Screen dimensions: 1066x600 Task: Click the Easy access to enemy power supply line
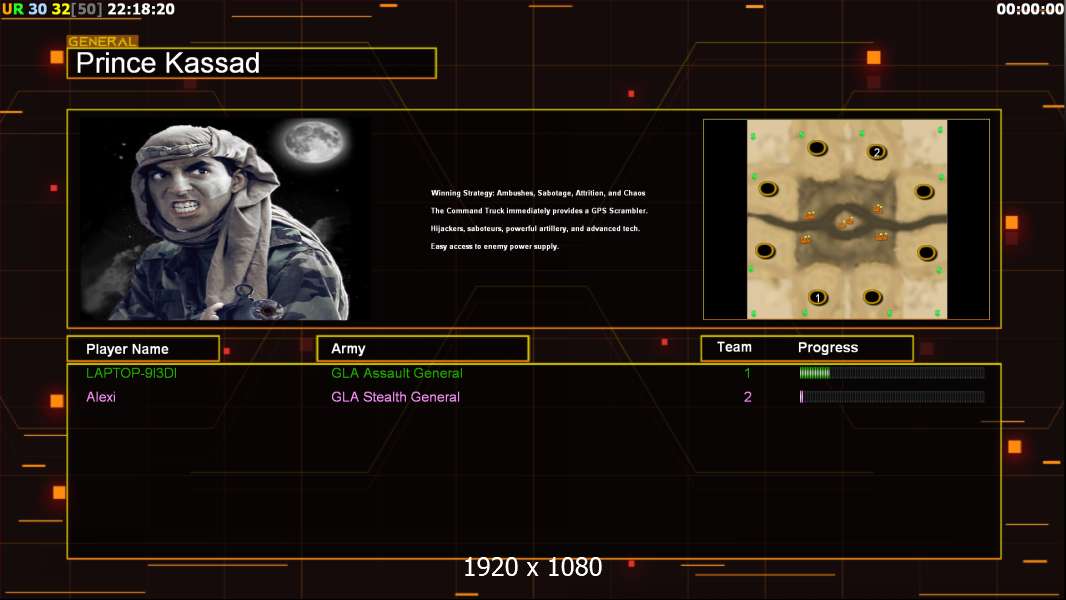tap(494, 246)
